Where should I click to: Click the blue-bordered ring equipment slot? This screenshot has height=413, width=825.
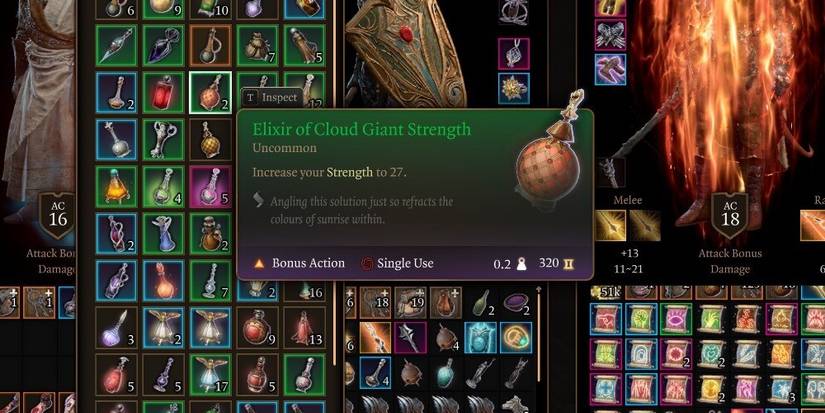tap(514, 88)
